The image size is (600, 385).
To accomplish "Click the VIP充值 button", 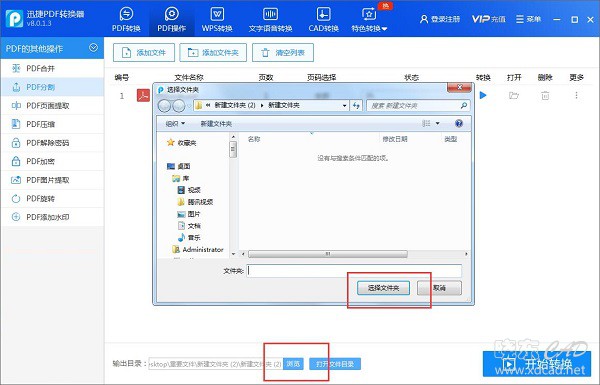I will click(x=489, y=19).
